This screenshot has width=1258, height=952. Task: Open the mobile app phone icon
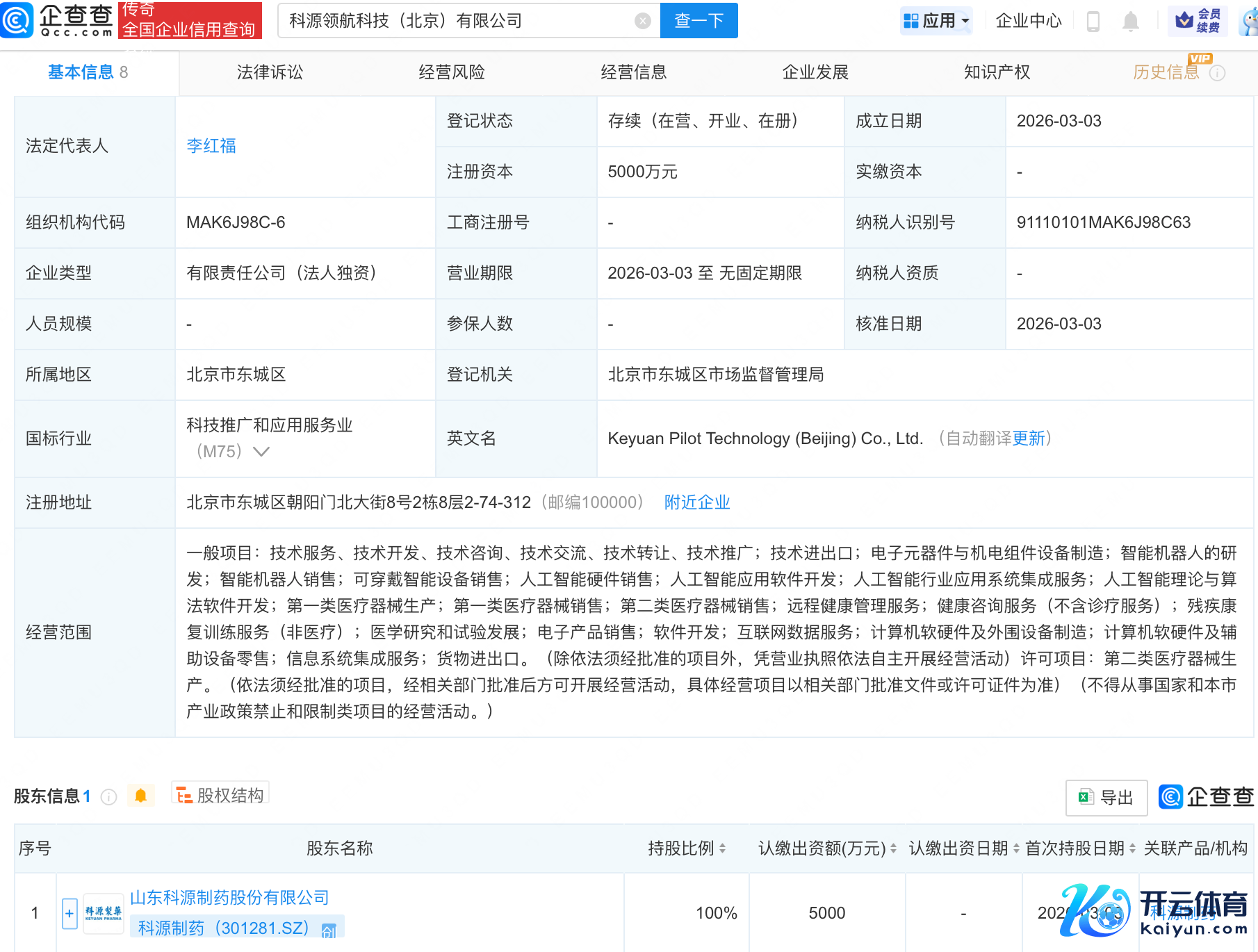pyautogui.click(x=1093, y=22)
